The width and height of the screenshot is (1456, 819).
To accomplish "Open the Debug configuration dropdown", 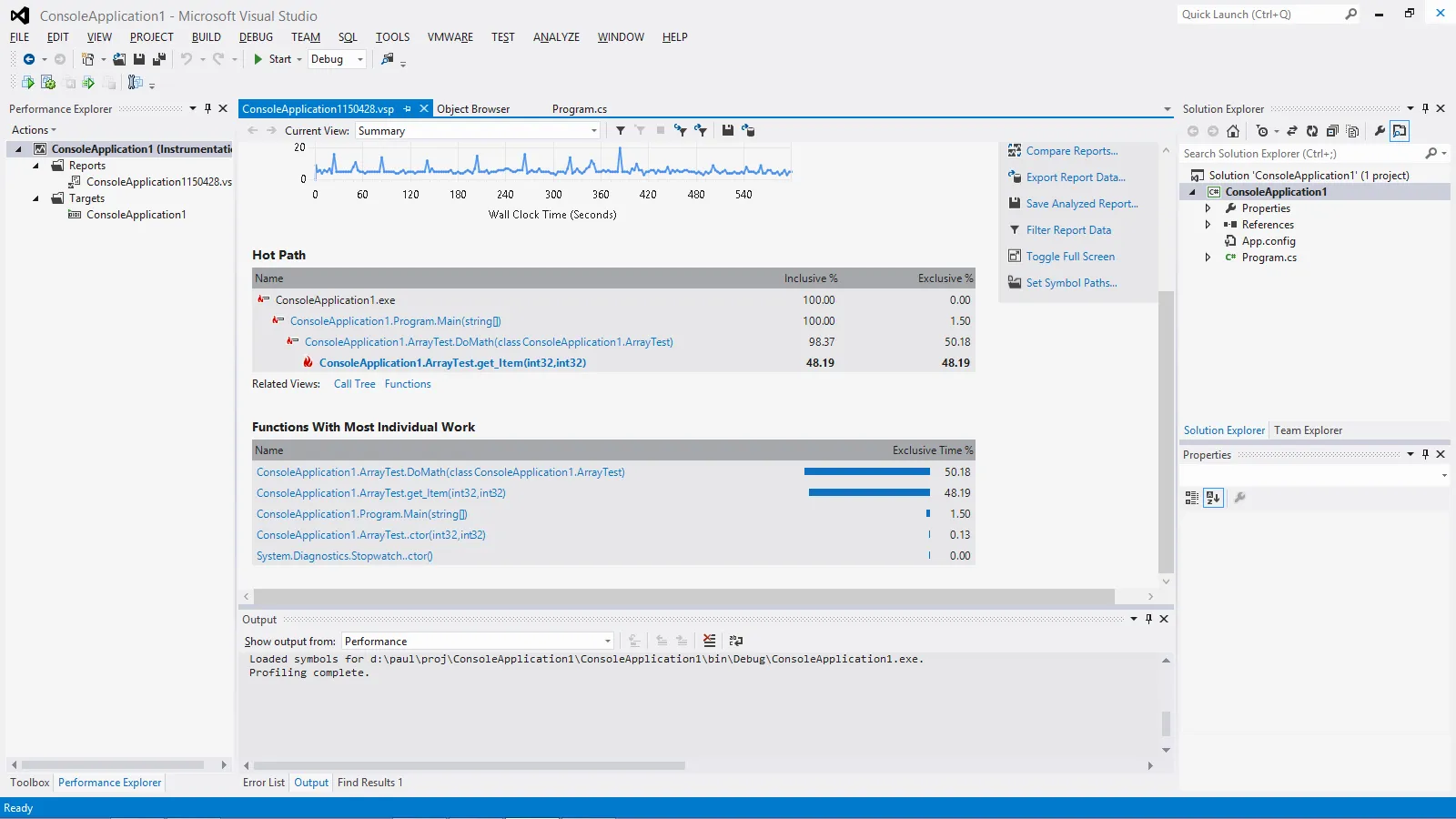I will pyautogui.click(x=337, y=59).
